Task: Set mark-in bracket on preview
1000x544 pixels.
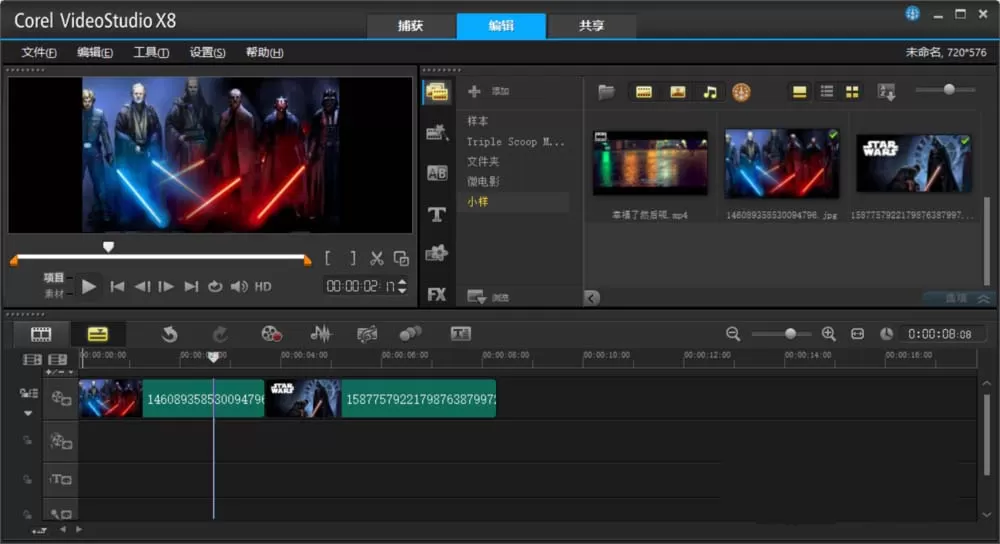Action: [328, 258]
